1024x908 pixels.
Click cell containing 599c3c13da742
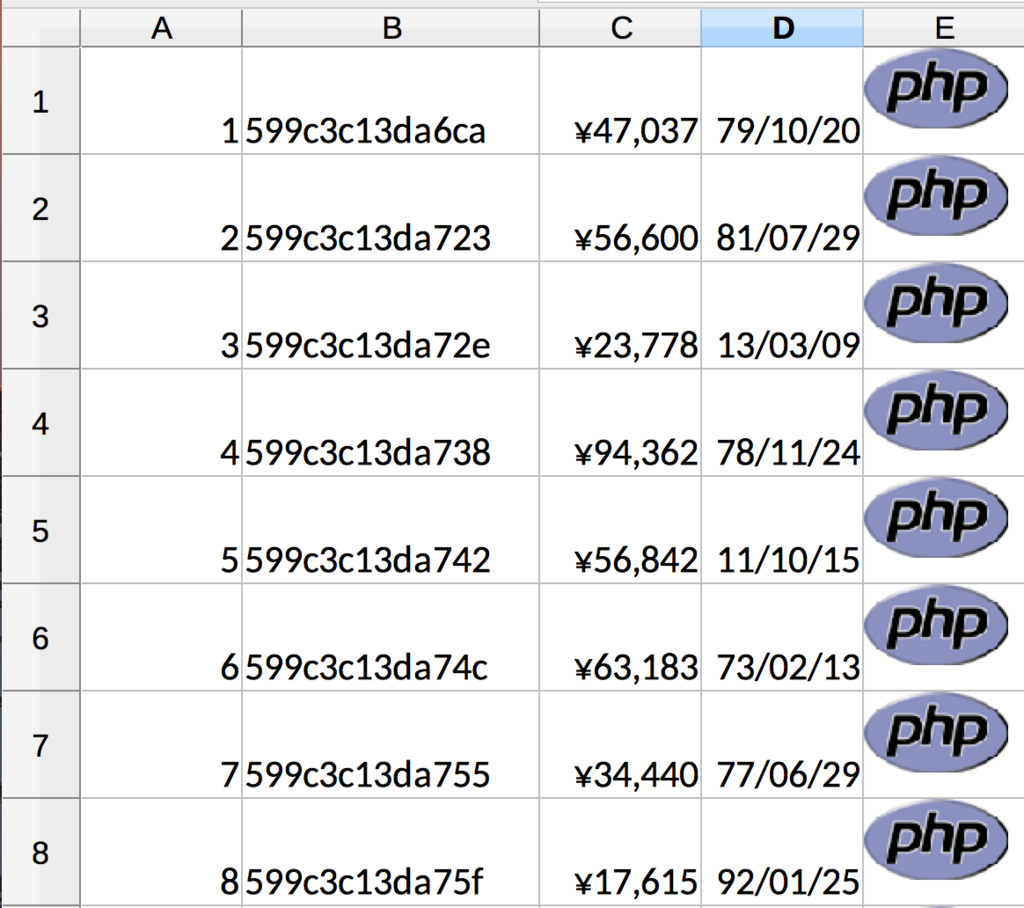[x=391, y=530]
